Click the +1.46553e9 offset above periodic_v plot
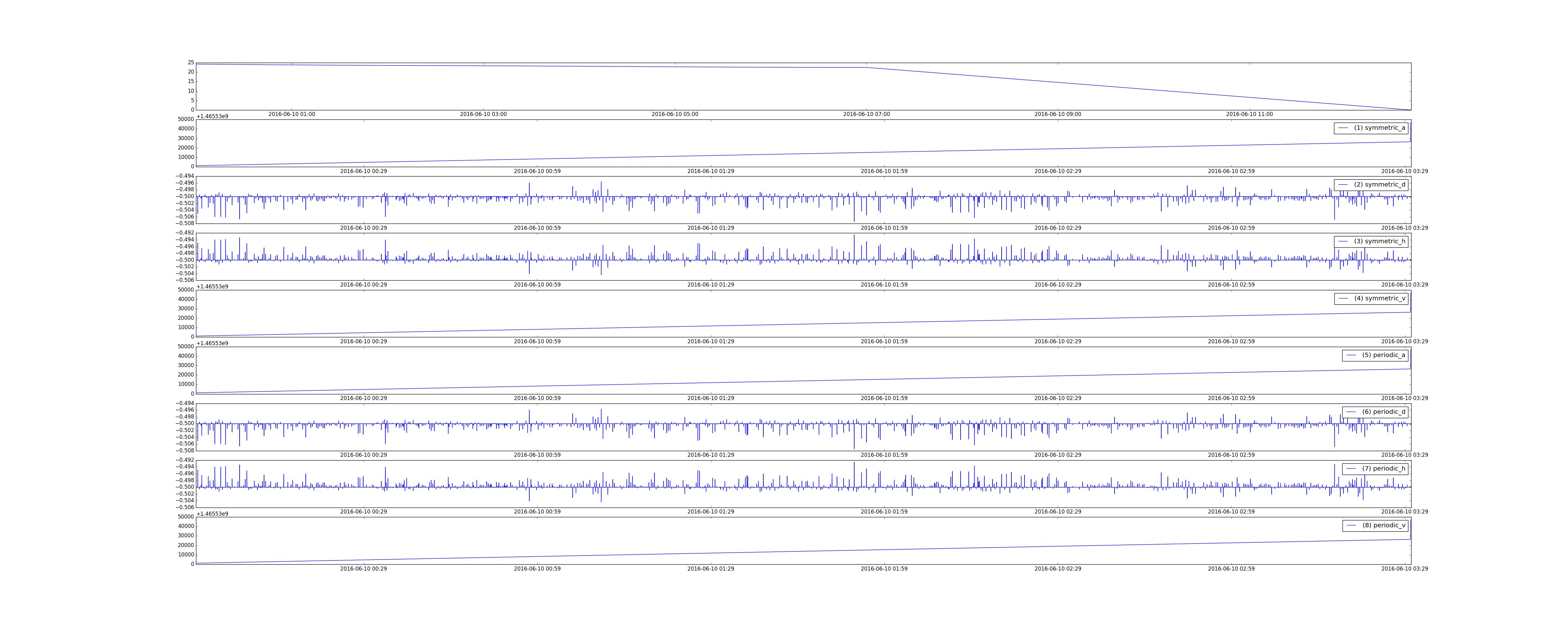The image size is (1568, 627). (212, 514)
